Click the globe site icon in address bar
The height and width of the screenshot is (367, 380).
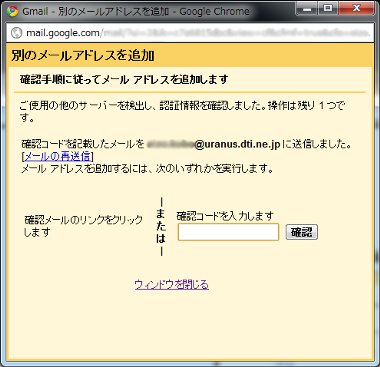point(17,33)
